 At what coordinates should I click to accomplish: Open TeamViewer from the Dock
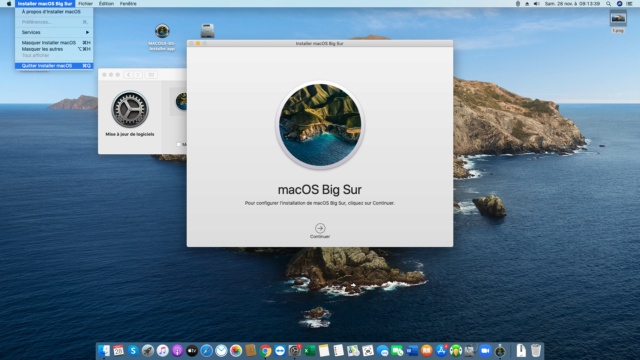pyautogui.click(x=280, y=351)
